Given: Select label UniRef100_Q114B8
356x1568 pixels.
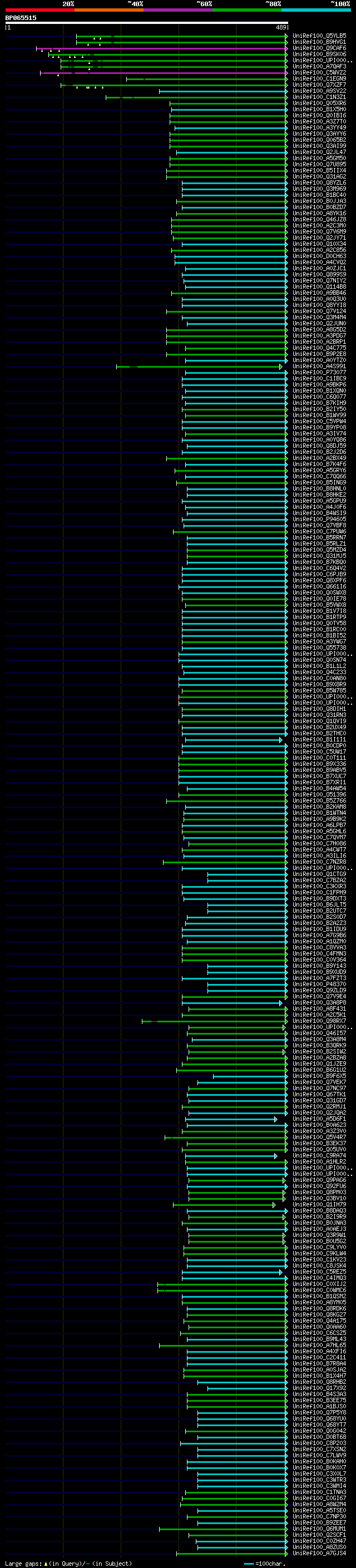Looking at the screenshot, I should click(319, 286).
